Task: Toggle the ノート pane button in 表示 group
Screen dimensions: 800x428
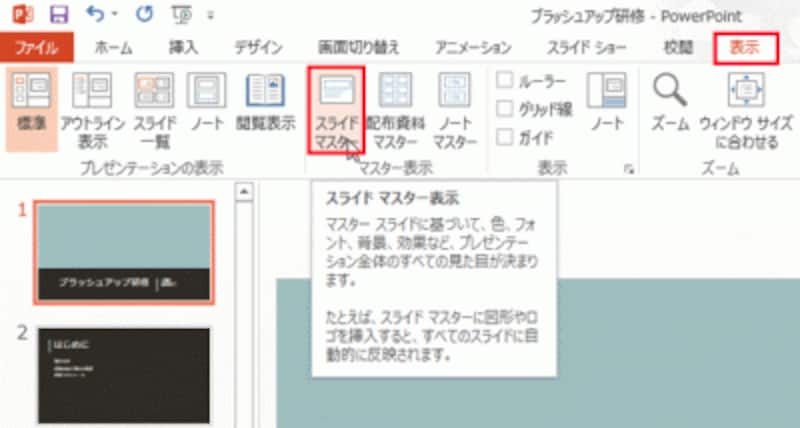Action: [606, 101]
